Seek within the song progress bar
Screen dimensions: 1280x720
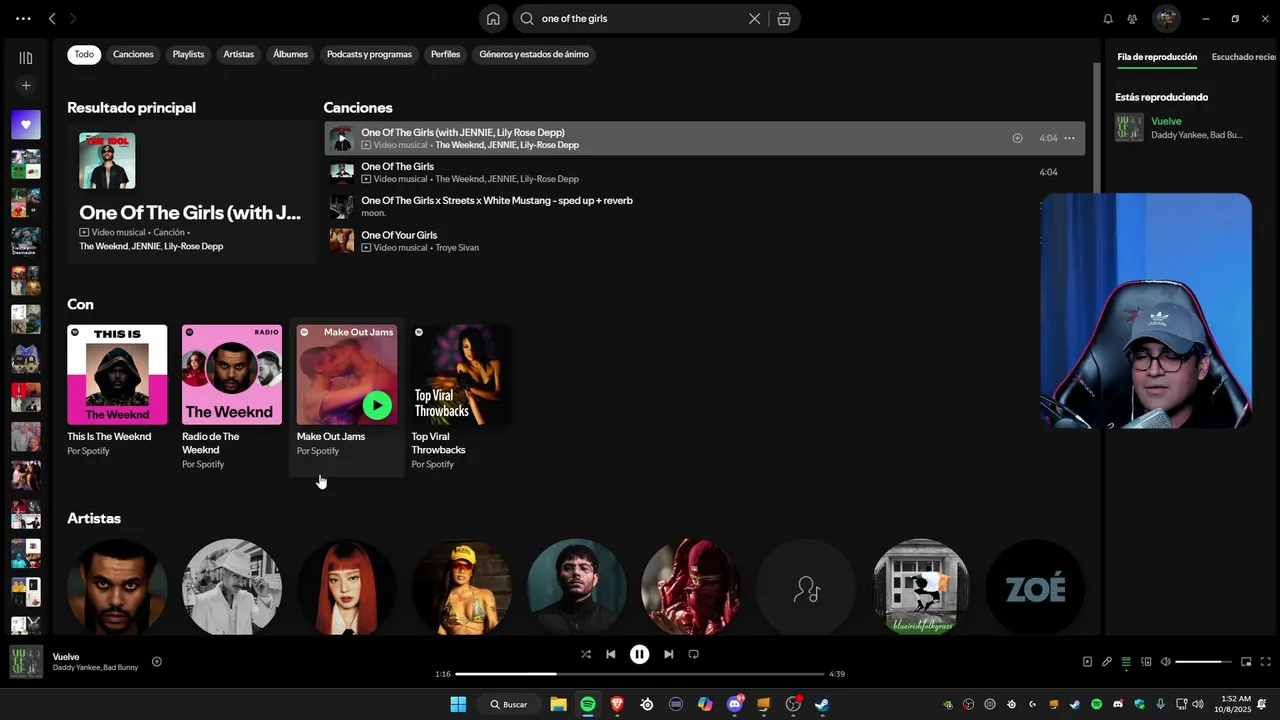click(640, 674)
